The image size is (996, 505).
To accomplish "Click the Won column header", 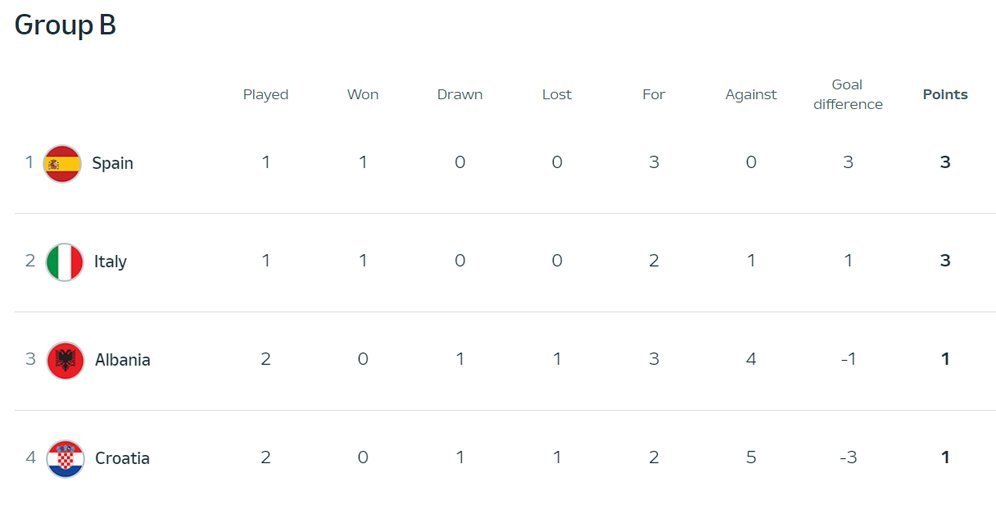I will tap(362, 95).
